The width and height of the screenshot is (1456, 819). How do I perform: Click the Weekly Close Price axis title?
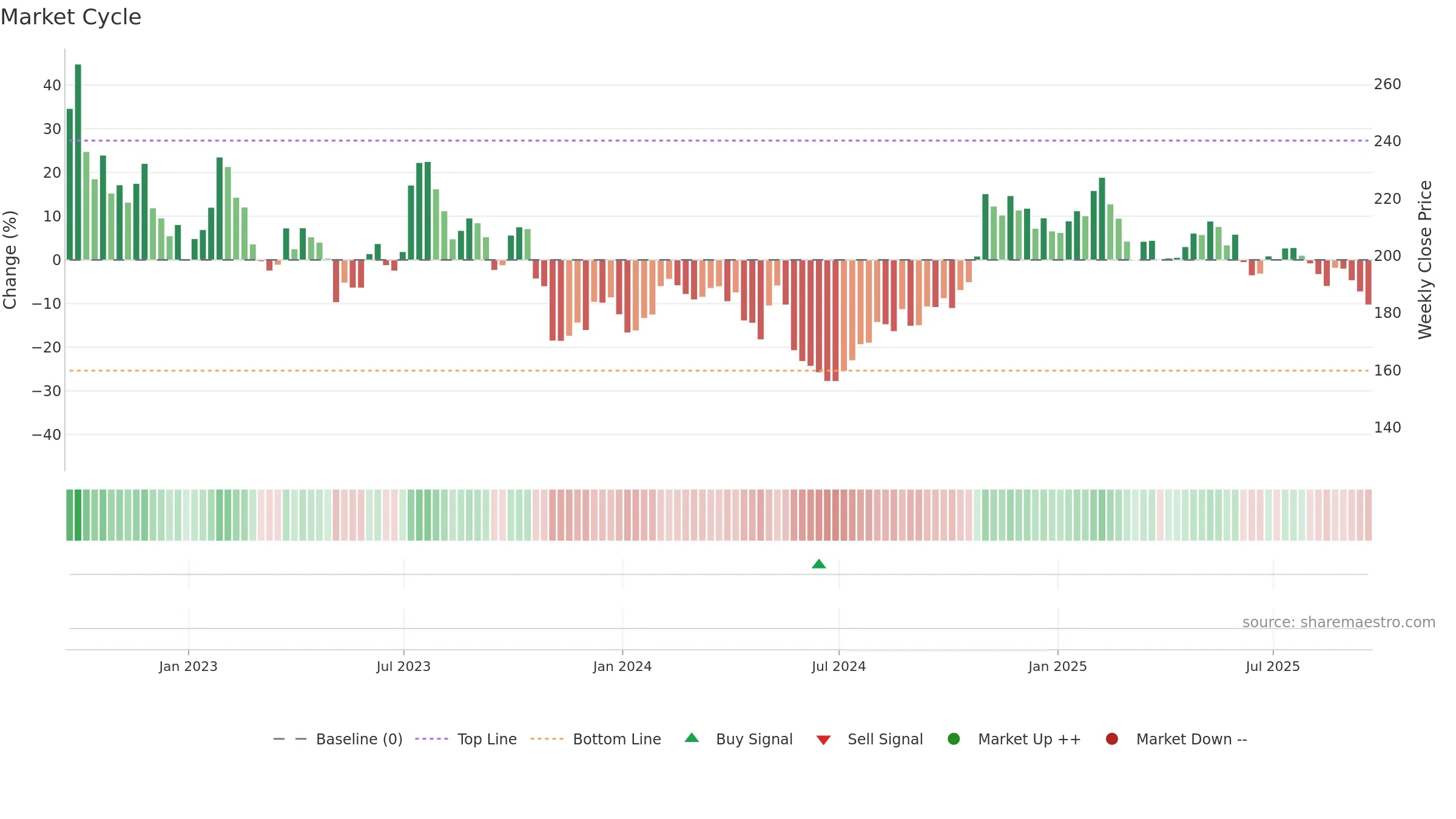click(x=1425, y=260)
